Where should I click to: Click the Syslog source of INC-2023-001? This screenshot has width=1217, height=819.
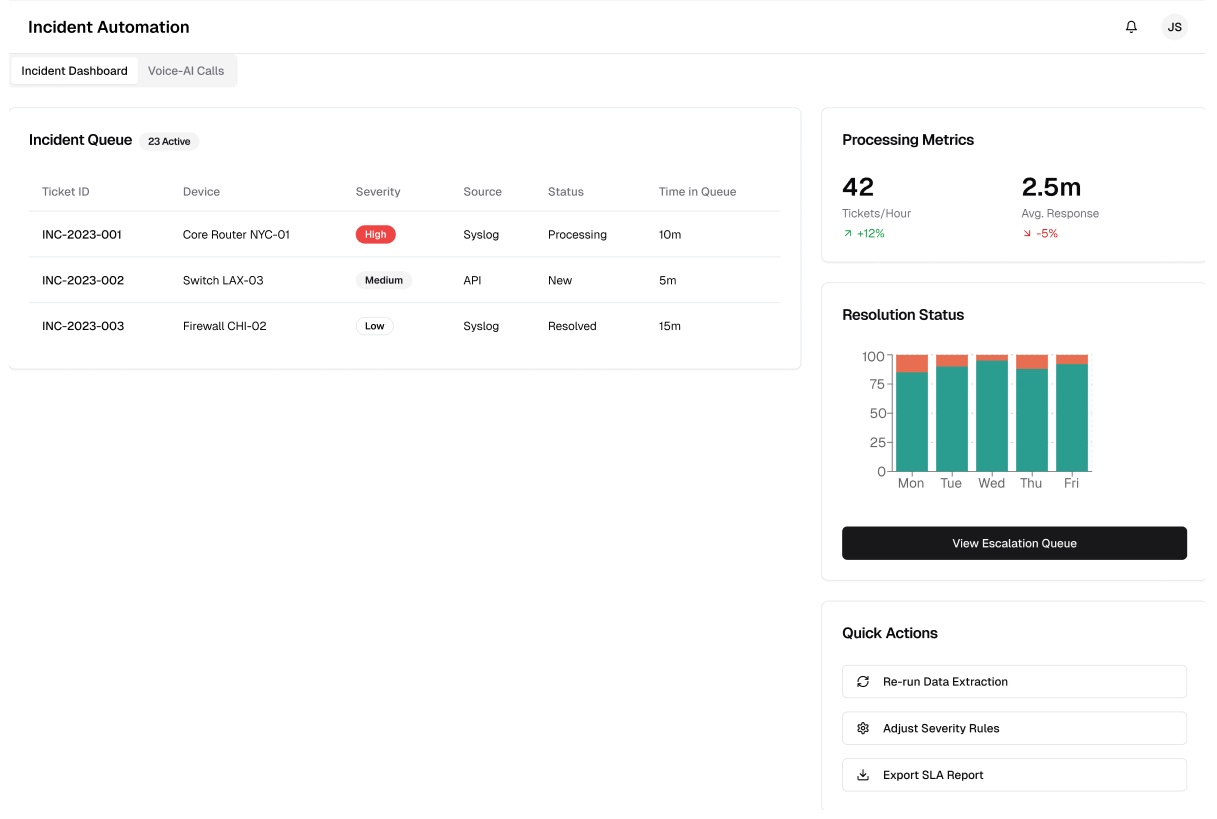tap(481, 235)
